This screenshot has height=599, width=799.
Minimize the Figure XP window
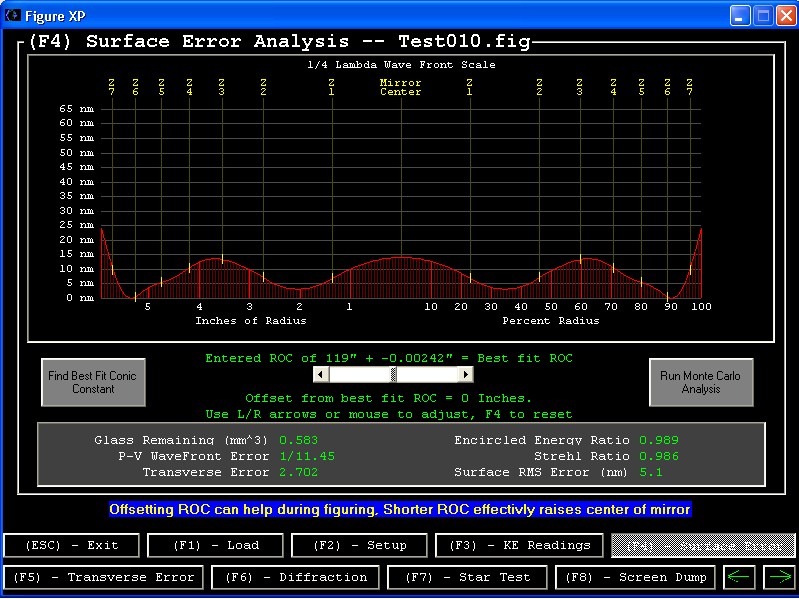739,16
